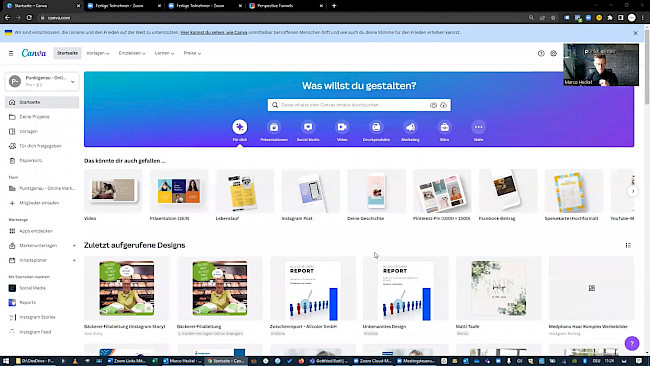Open the Mehr category icon
This screenshot has width=650, height=366.
pyautogui.click(x=478, y=127)
